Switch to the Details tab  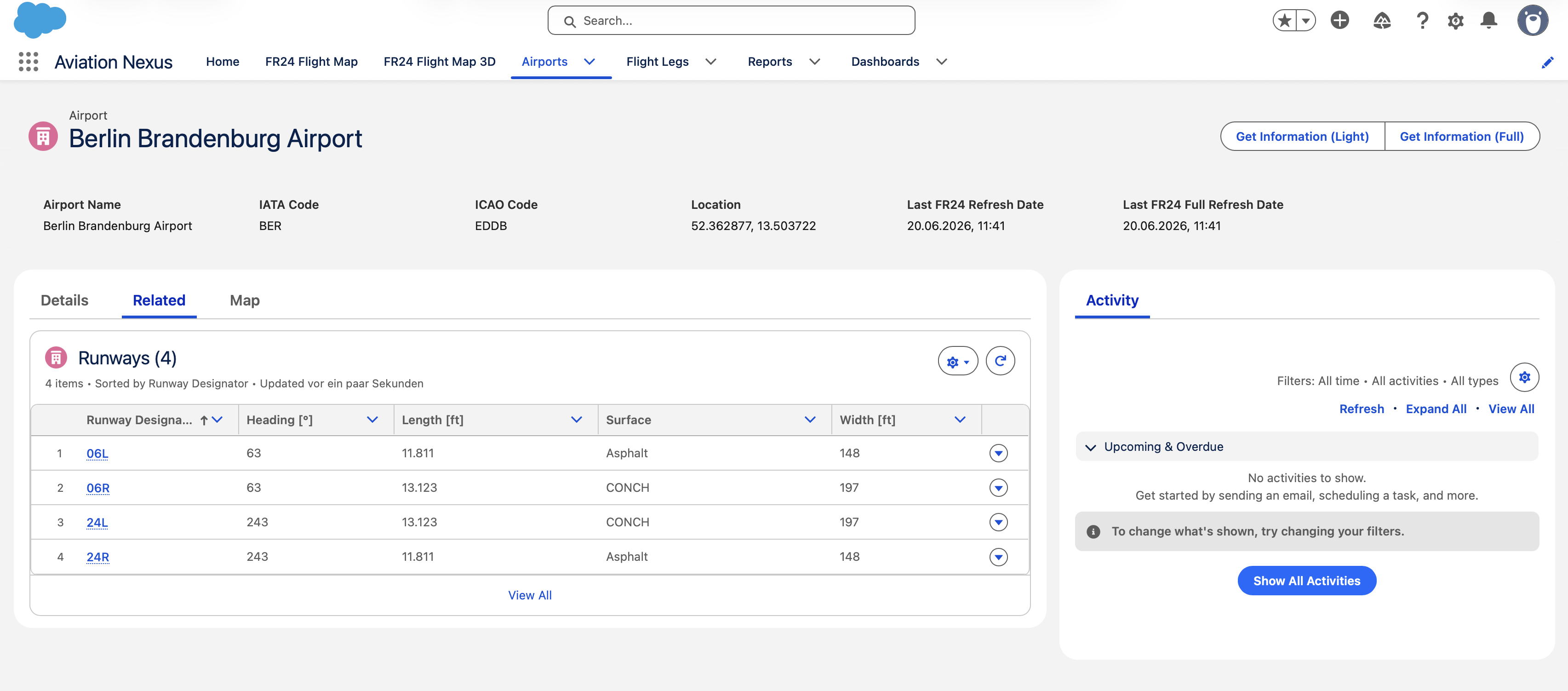(x=64, y=300)
